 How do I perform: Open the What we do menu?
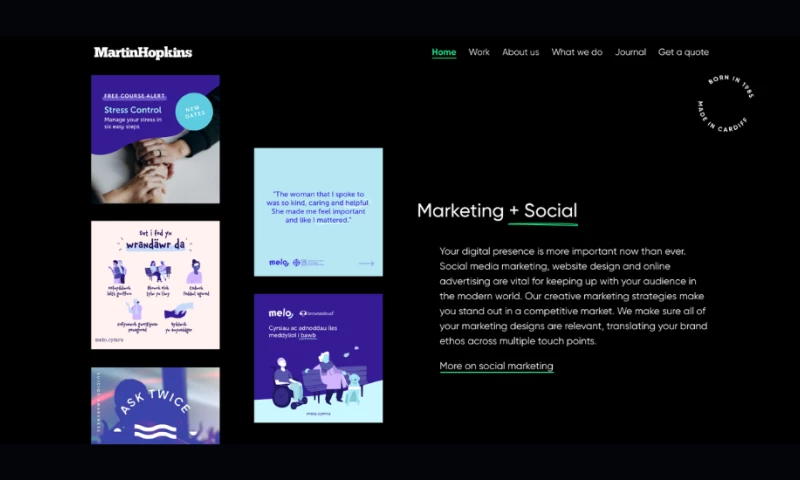point(577,52)
